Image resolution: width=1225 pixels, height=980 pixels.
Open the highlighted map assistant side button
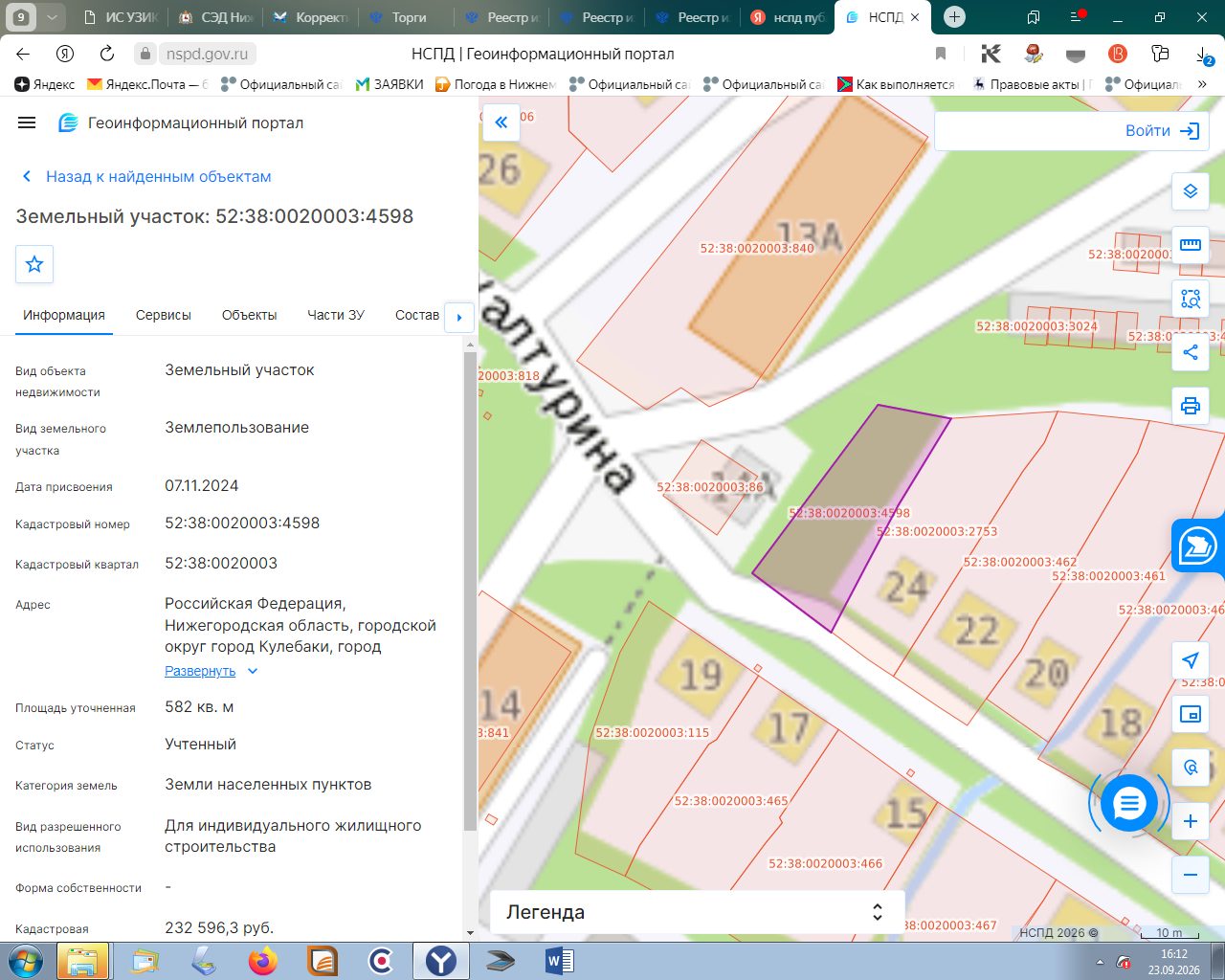(1198, 547)
